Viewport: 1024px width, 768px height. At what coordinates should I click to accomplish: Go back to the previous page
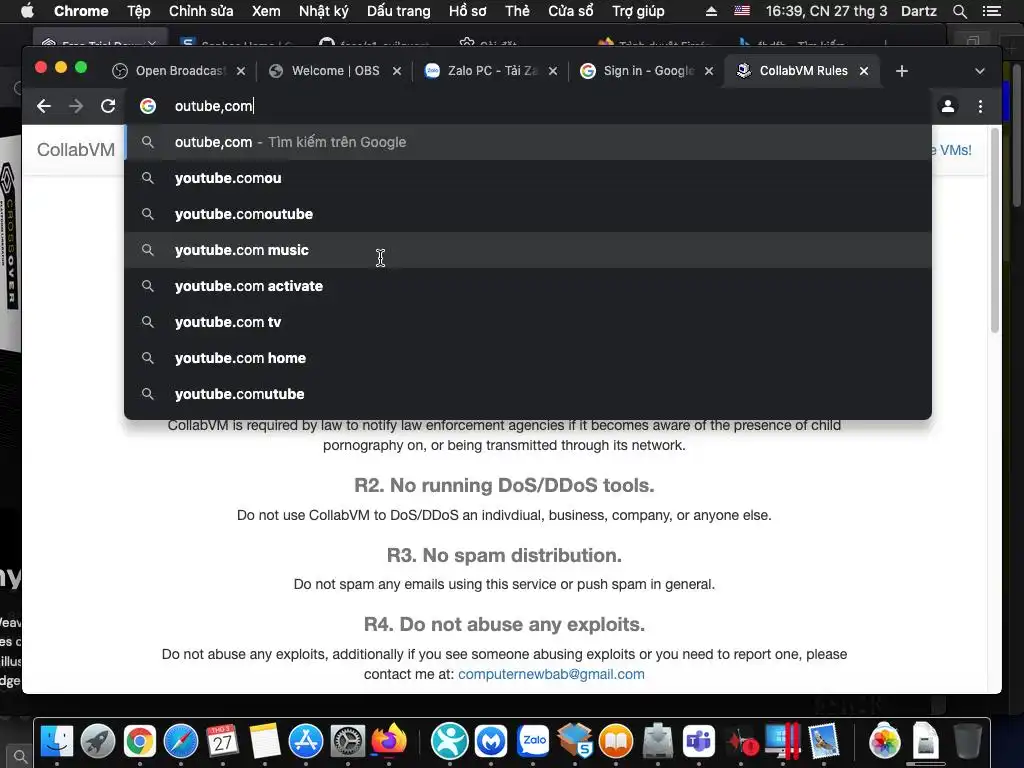(44, 106)
